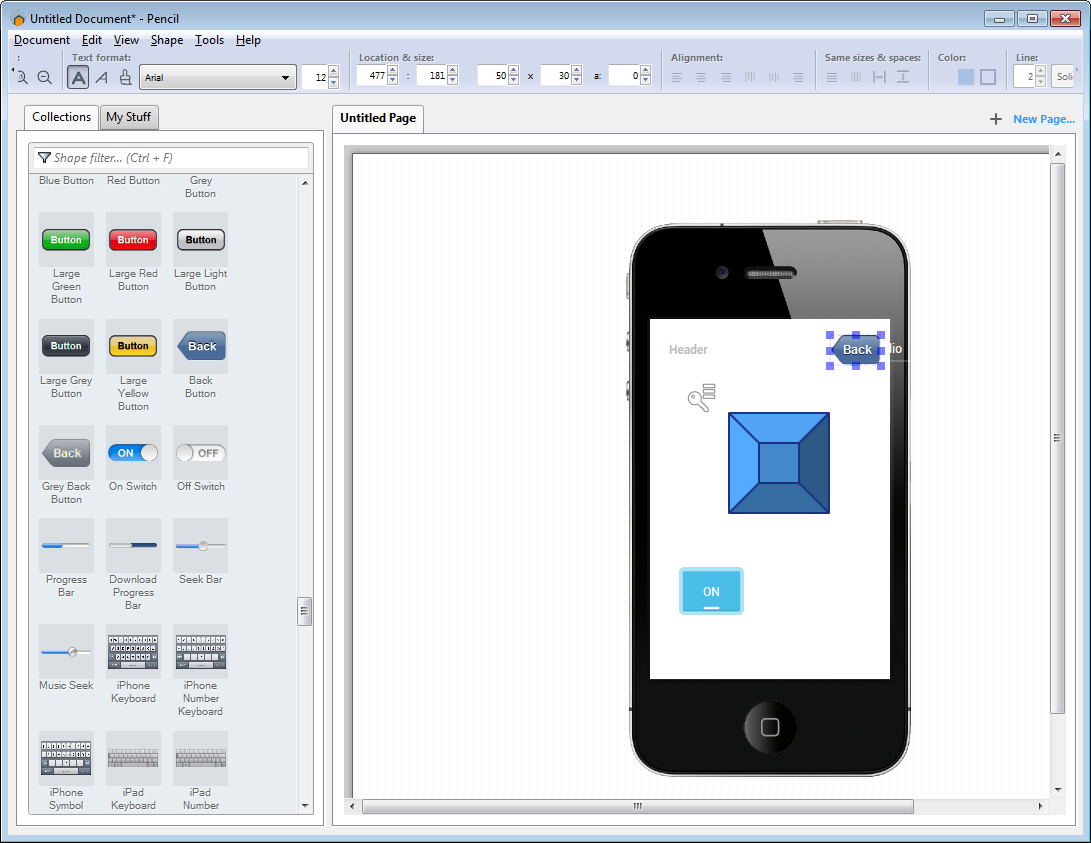
Task: Click the New Page... link
Action: click(1043, 119)
